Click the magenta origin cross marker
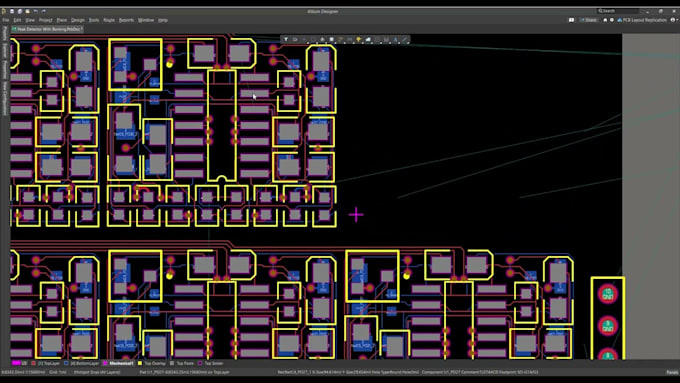 [x=356, y=214]
